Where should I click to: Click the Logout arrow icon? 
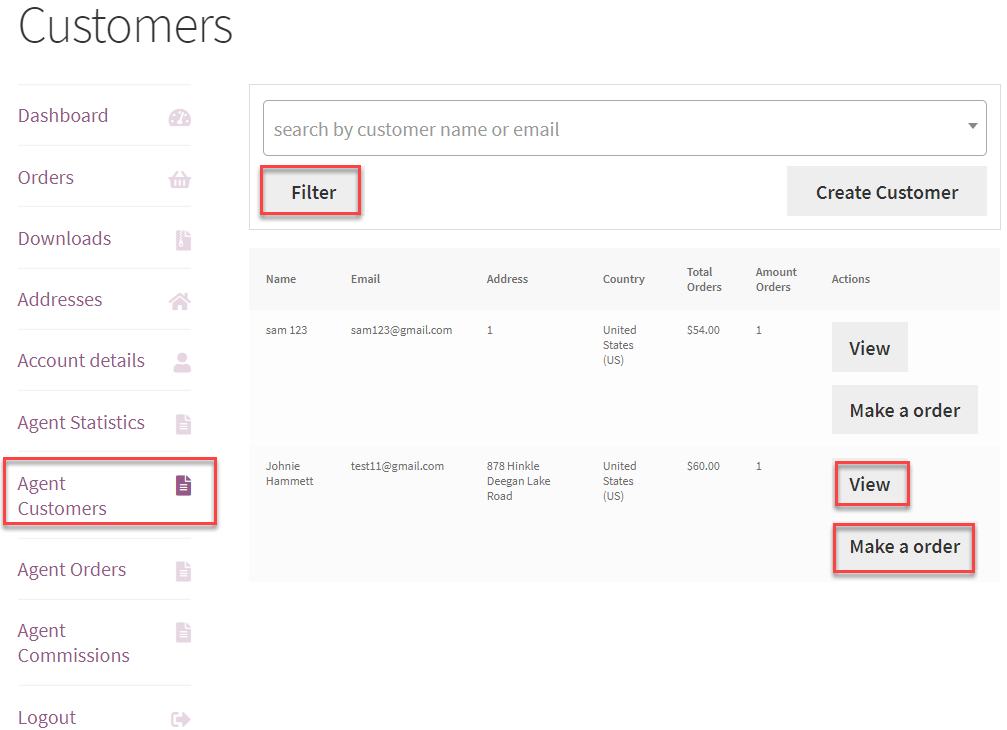coord(181,719)
